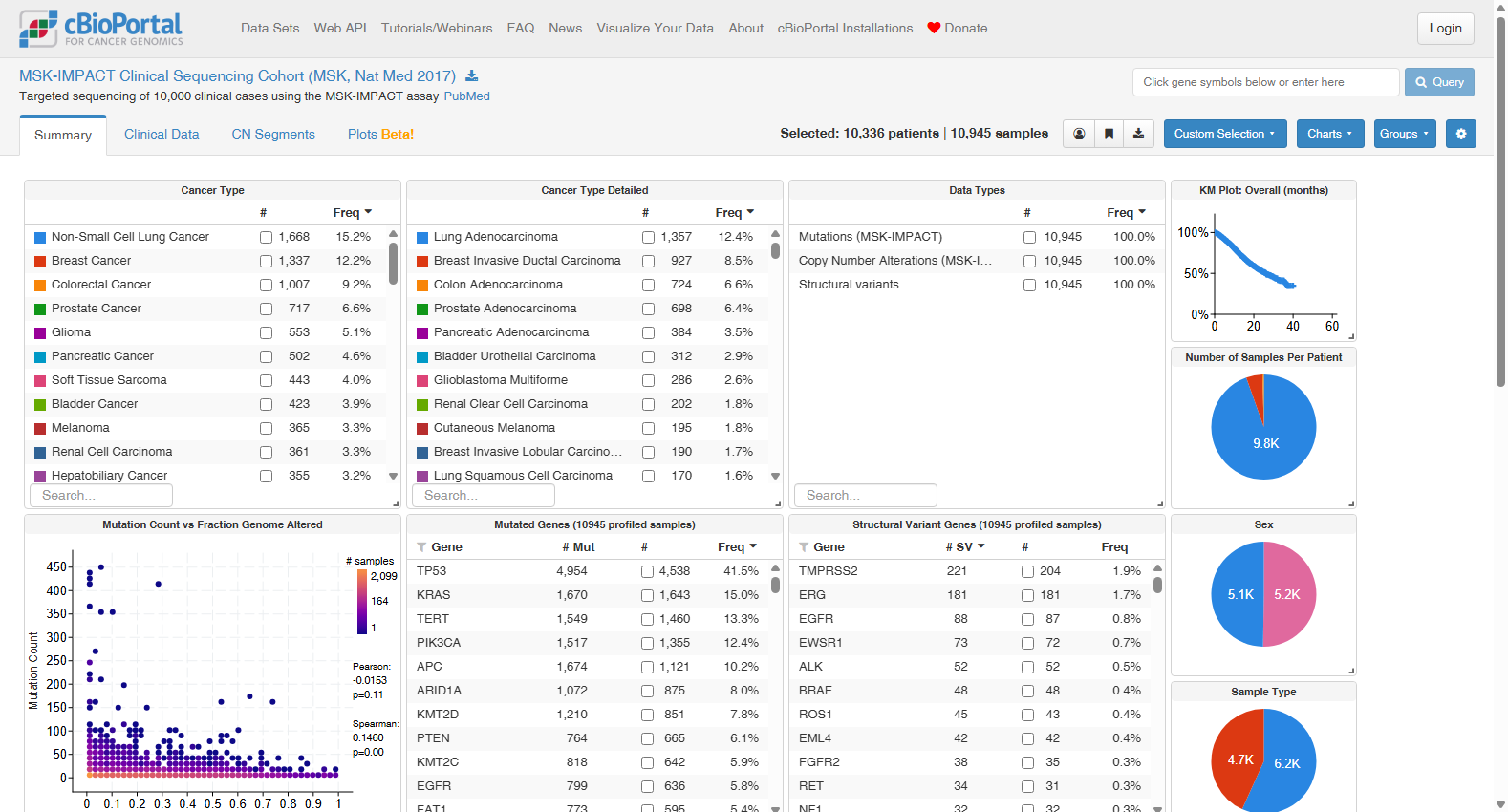Open the PubMed link
The height and width of the screenshot is (812, 1508).
click(x=466, y=96)
